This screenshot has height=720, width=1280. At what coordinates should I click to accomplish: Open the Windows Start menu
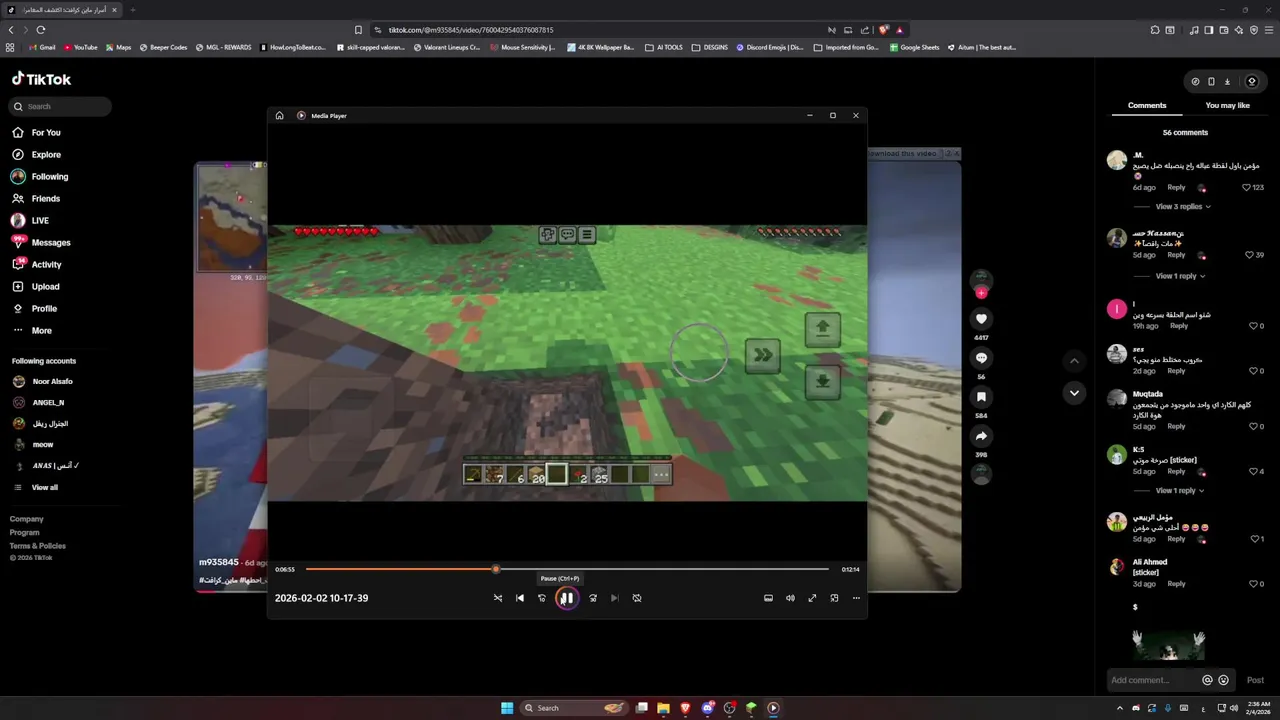pos(507,708)
